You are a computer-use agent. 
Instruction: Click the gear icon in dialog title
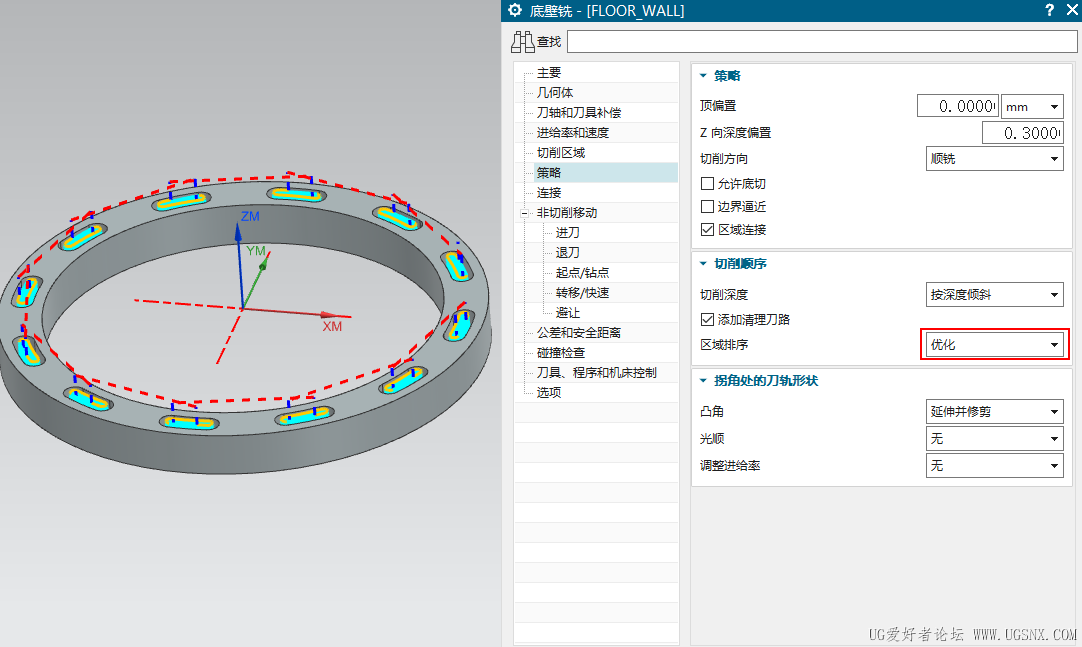(x=515, y=10)
